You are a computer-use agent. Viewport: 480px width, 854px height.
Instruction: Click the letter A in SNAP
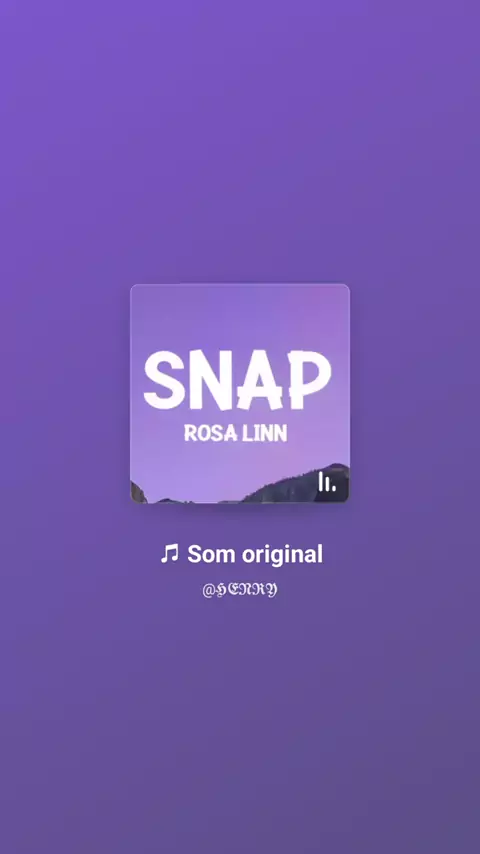click(259, 380)
